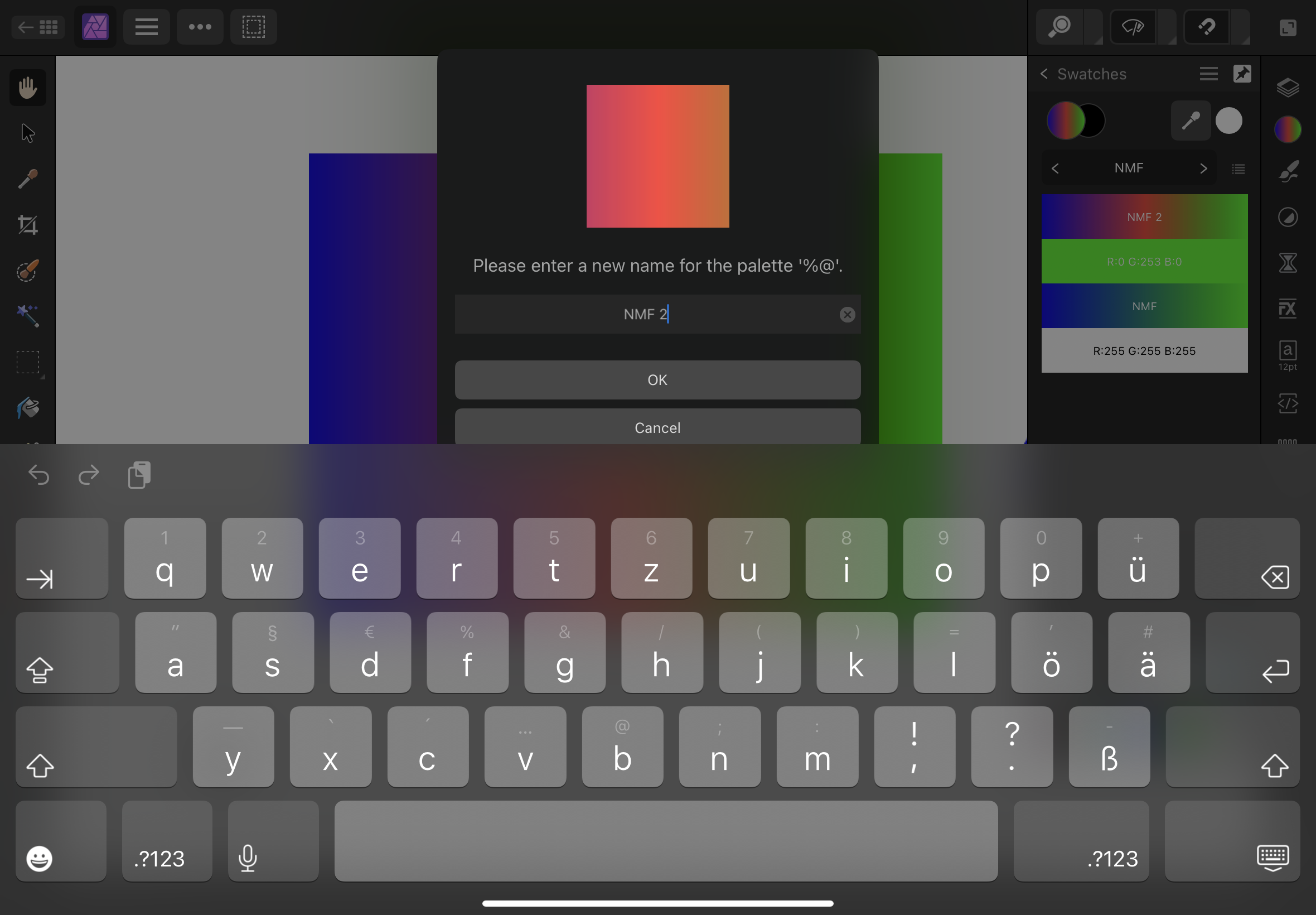Viewport: 1316px width, 915px height.
Task: Select the Color Picker tool
Action: coord(27,178)
